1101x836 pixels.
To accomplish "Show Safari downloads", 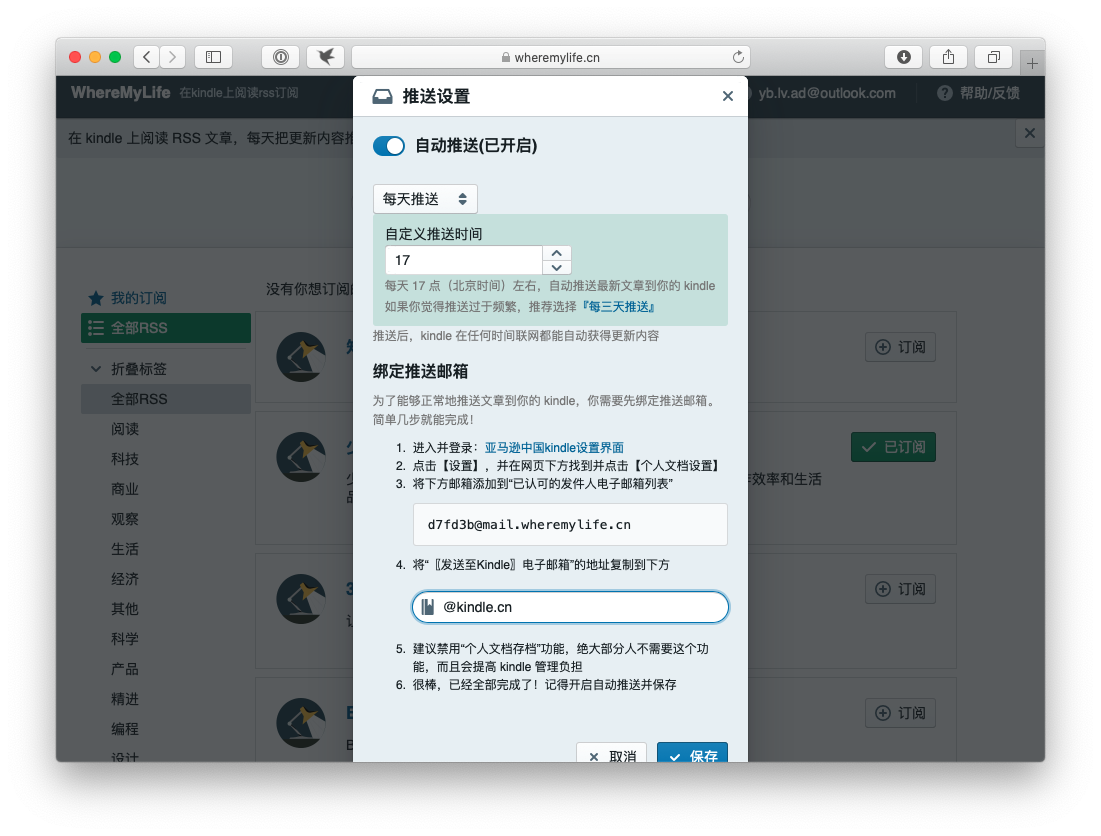I will [x=904, y=57].
